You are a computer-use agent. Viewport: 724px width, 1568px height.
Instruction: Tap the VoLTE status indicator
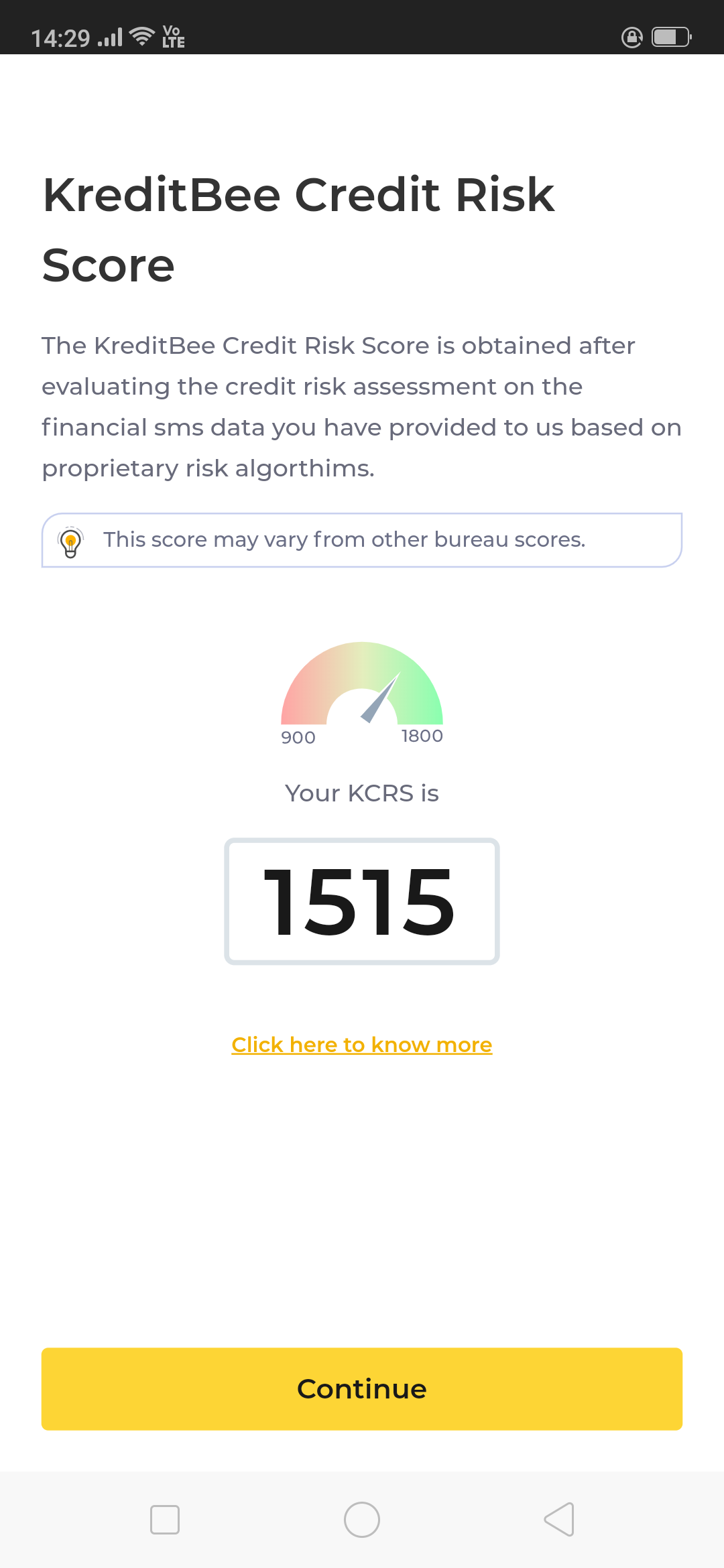tap(173, 36)
